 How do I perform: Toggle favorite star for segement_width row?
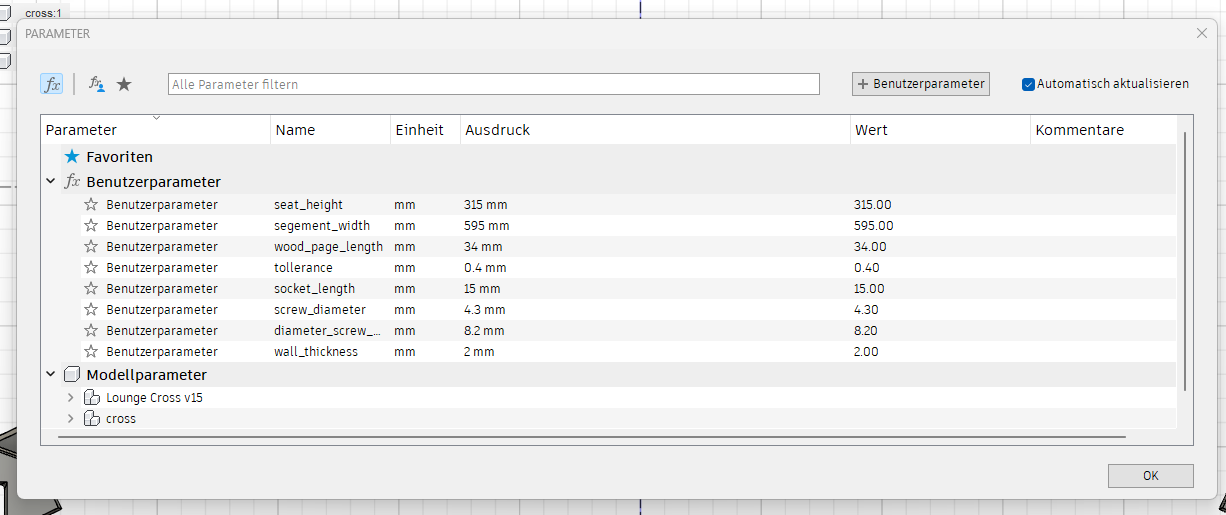91,225
